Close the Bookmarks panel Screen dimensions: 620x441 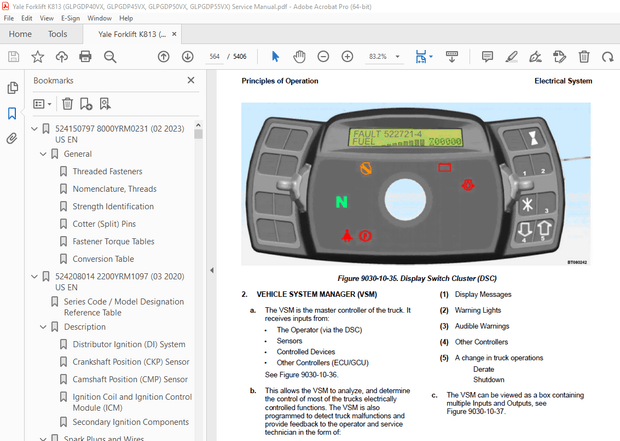[191, 80]
